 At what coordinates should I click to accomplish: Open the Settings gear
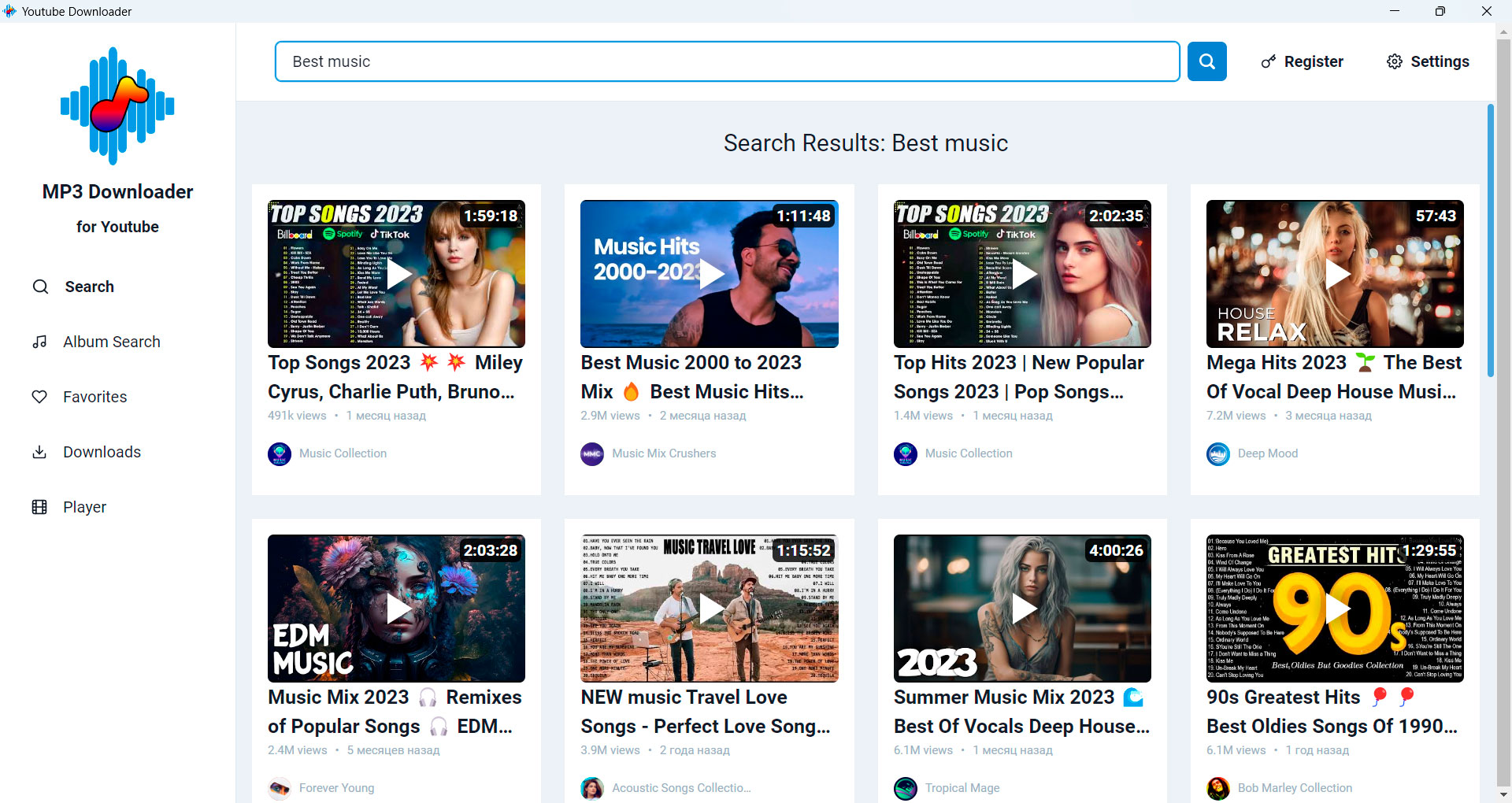(x=1428, y=61)
